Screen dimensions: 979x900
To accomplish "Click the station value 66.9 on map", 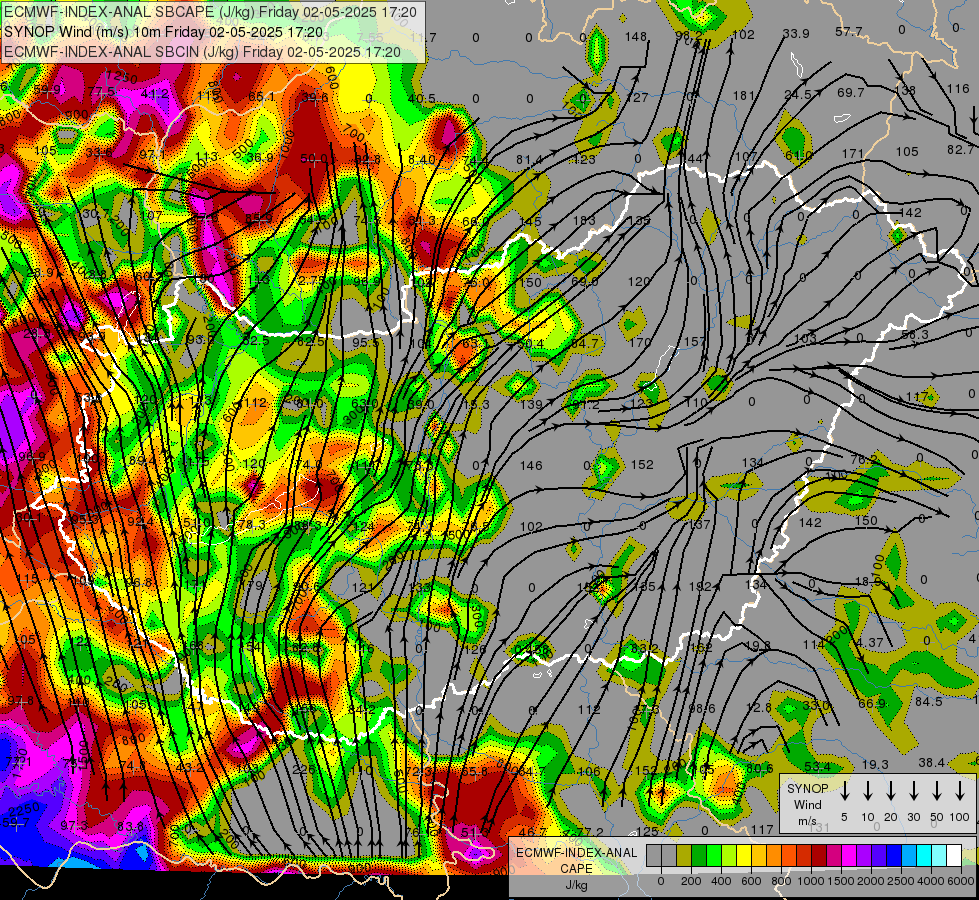I will [872, 704].
